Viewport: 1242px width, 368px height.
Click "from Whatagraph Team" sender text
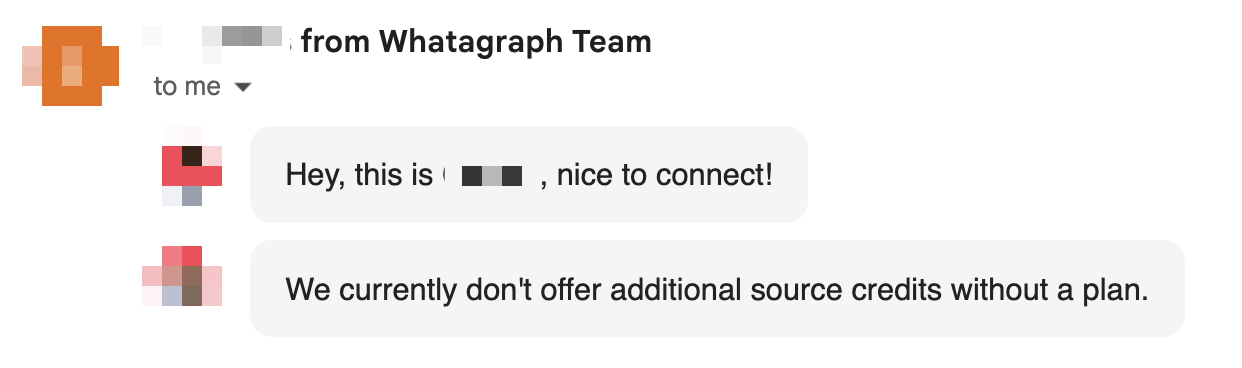pyautogui.click(x=476, y=41)
